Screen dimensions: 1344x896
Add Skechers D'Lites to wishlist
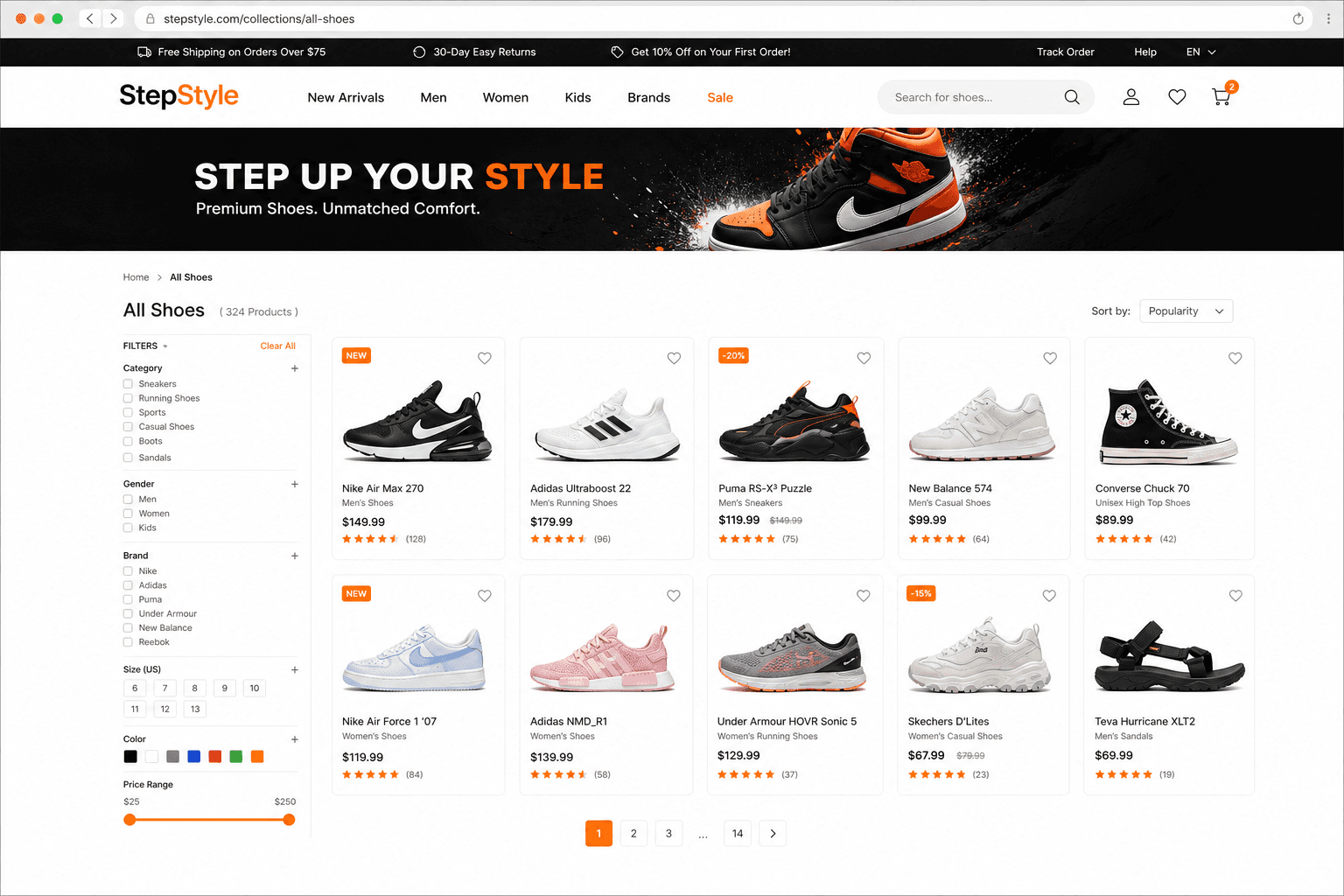coord(1049,596)
